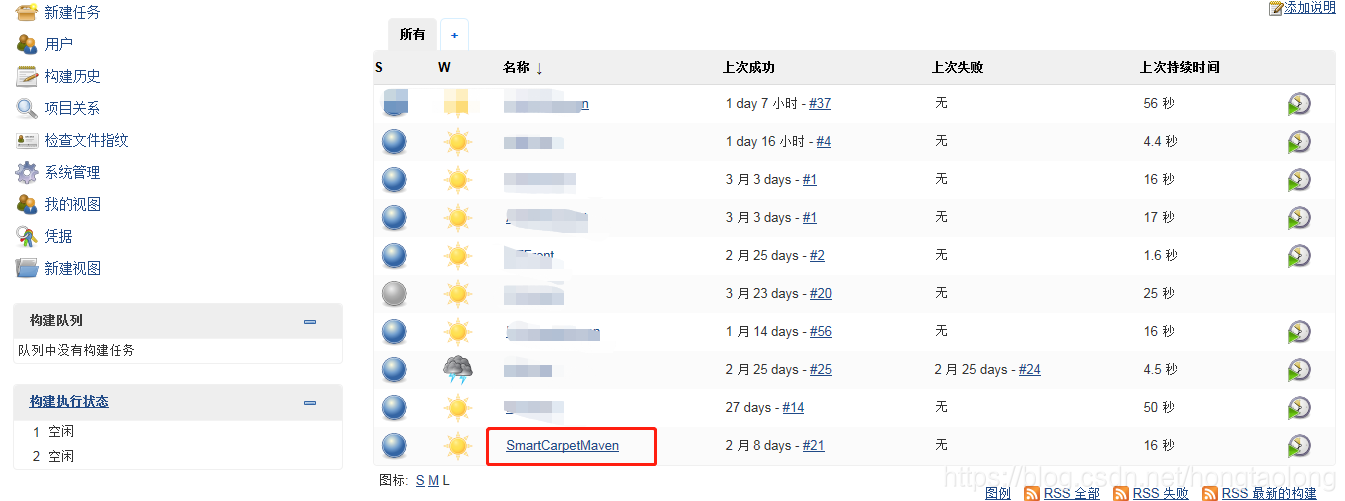
Task: Open the Users (用户) menu item
Action: pyautogui.click(x=58, y=44)
